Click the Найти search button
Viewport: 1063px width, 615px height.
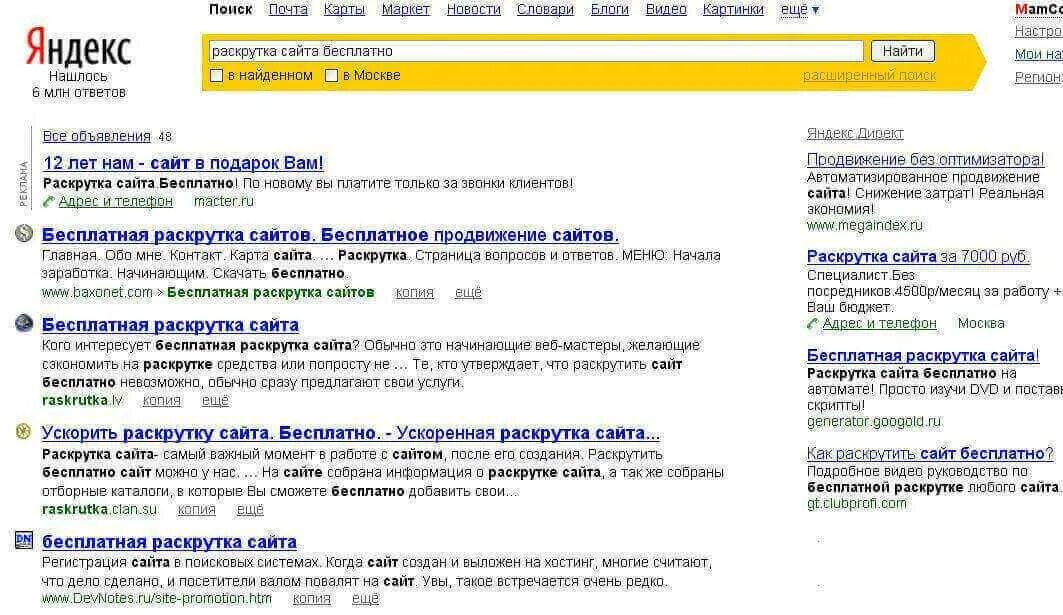902,51
